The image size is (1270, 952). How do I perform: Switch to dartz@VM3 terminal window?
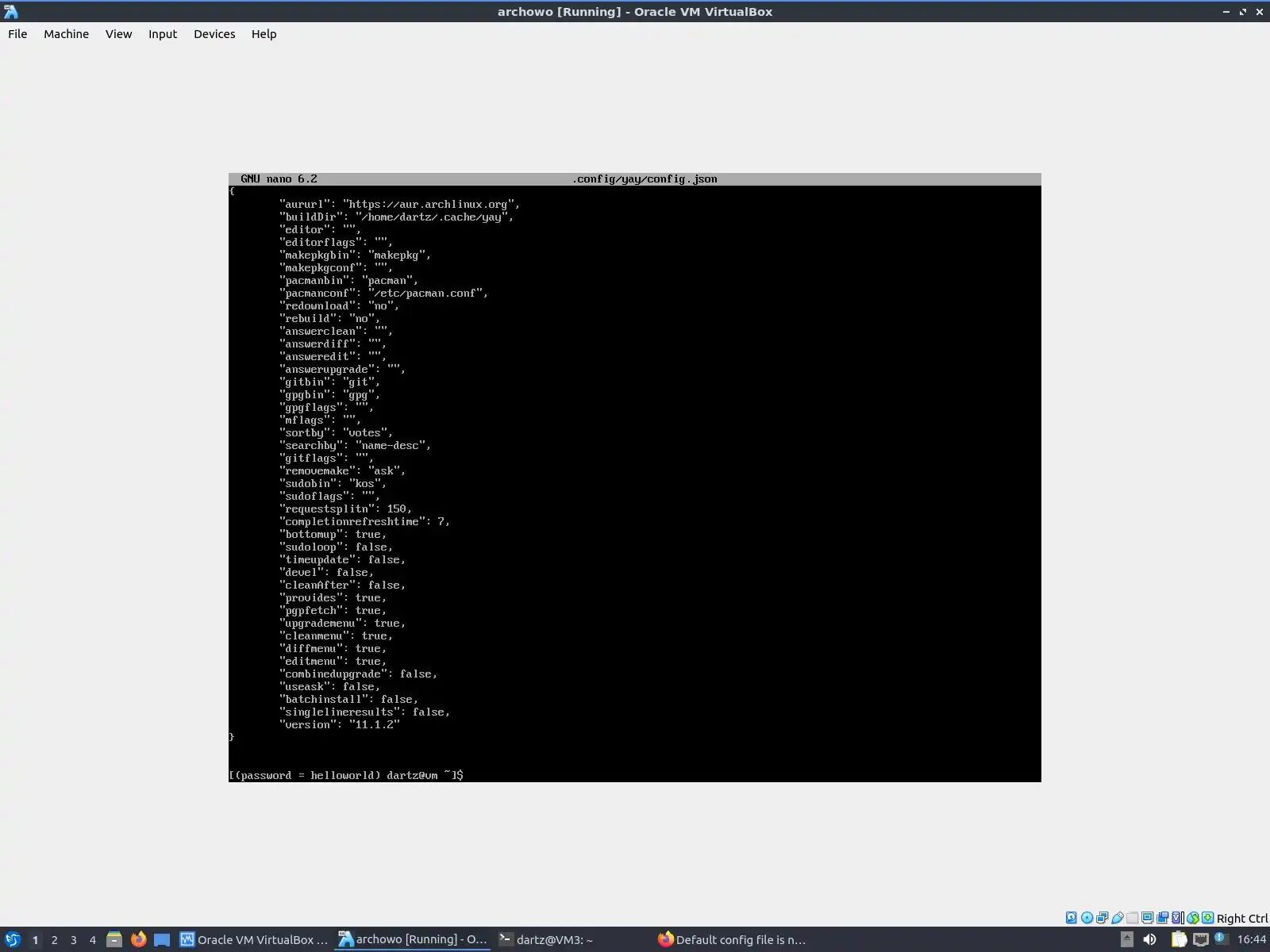click(572, 940)
